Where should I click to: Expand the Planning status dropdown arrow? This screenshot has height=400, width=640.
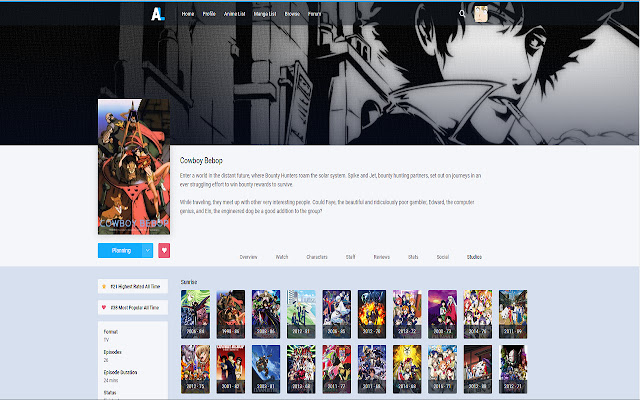point(147,250)
